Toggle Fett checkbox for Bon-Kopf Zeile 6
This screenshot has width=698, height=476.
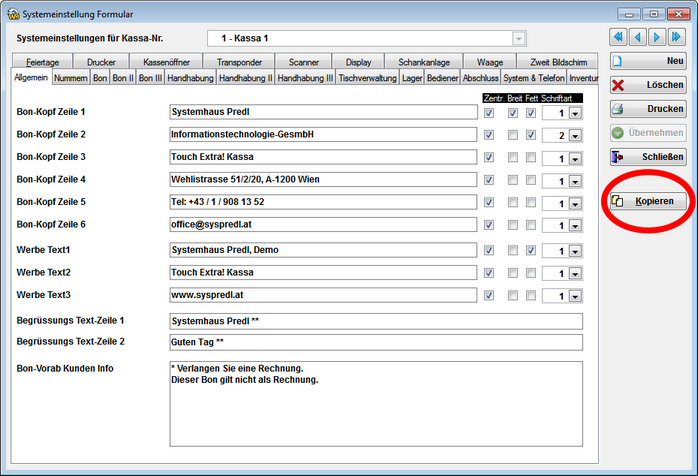pos(531,225)
